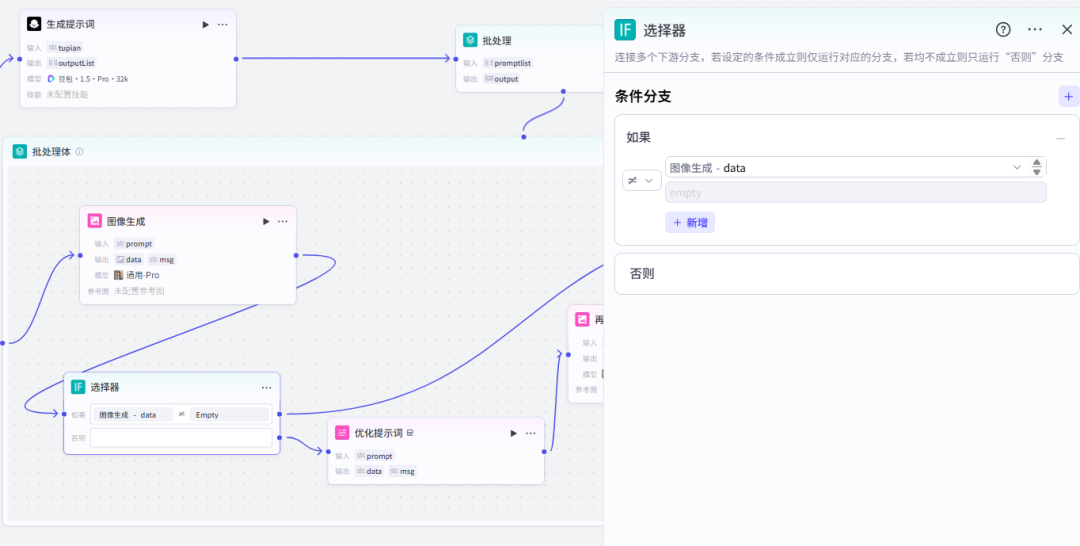Click the 如果 branch label in panel
Viewport: 1080px width, 546px height.
click(x=638, y=138)
